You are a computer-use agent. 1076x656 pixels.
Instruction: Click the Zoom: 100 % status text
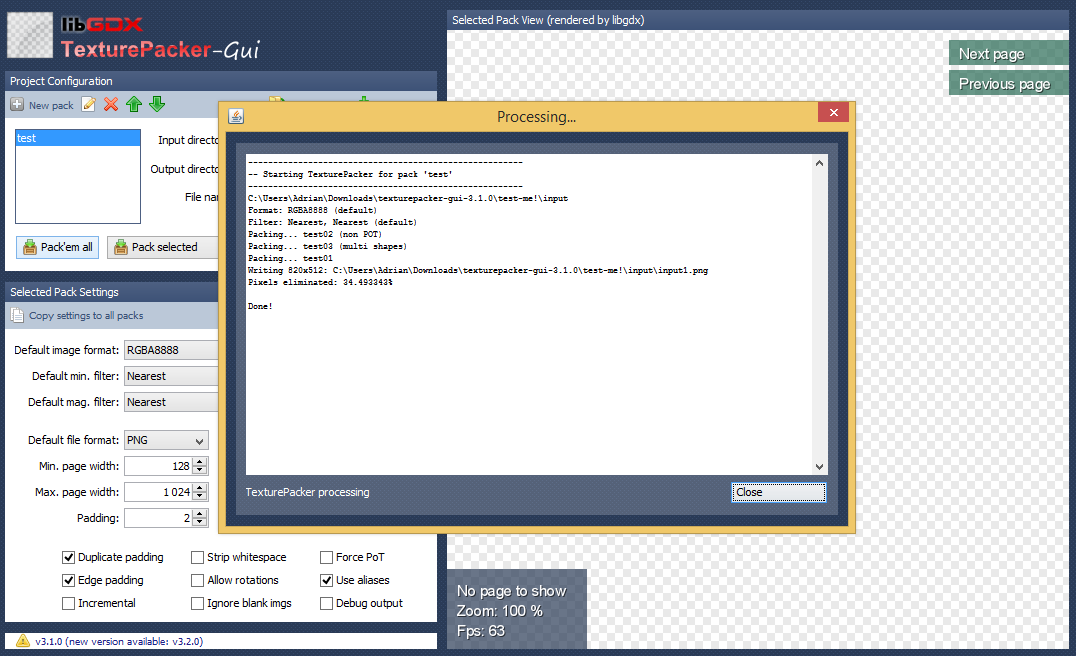pos(500,611)
